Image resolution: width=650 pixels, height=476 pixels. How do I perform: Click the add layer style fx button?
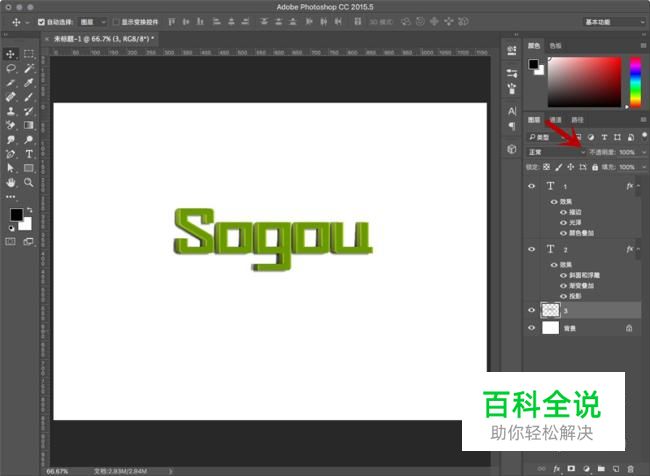(x=557, y=469)
